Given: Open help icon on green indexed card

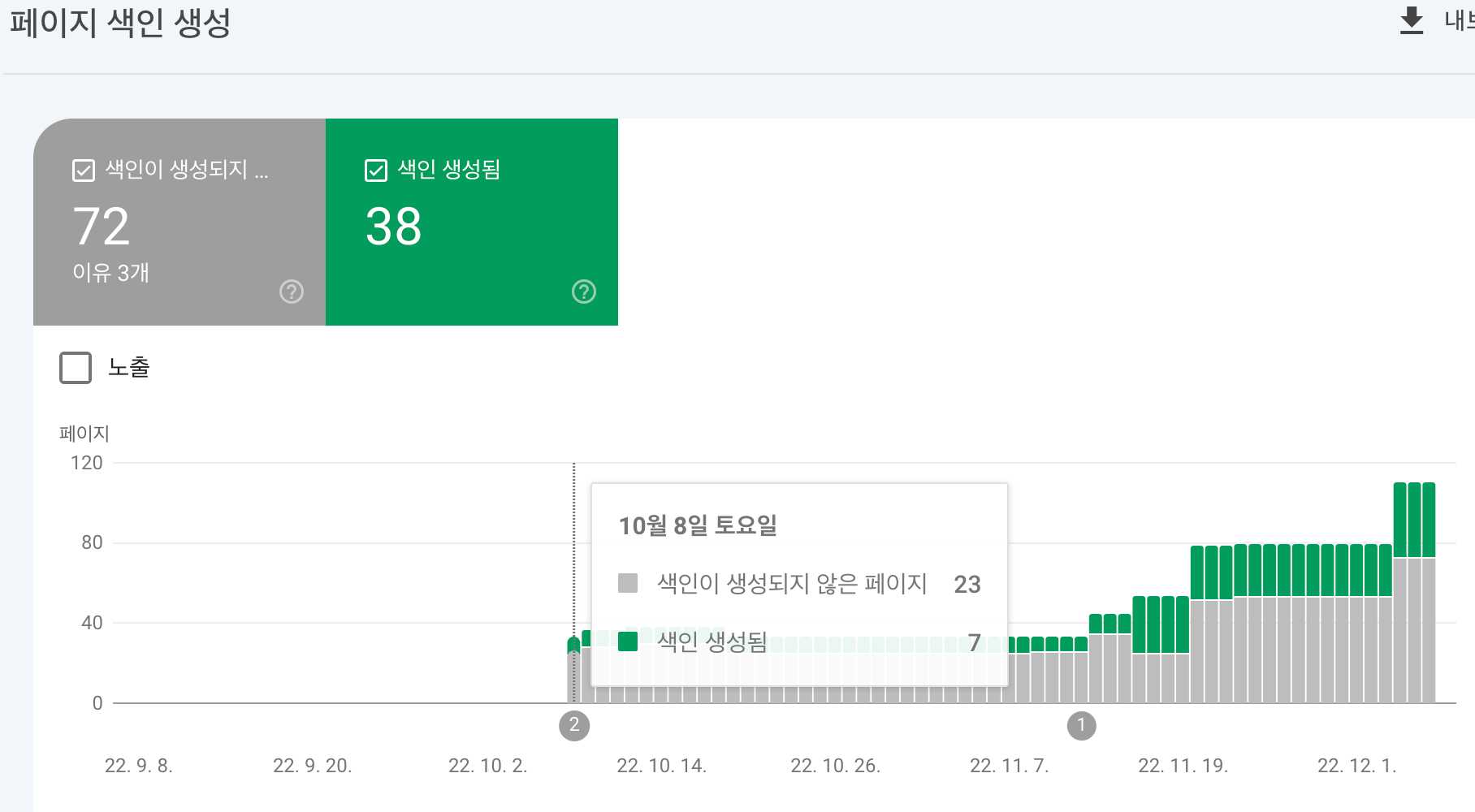Looking at the screenshot, I should tap(584, 292).
